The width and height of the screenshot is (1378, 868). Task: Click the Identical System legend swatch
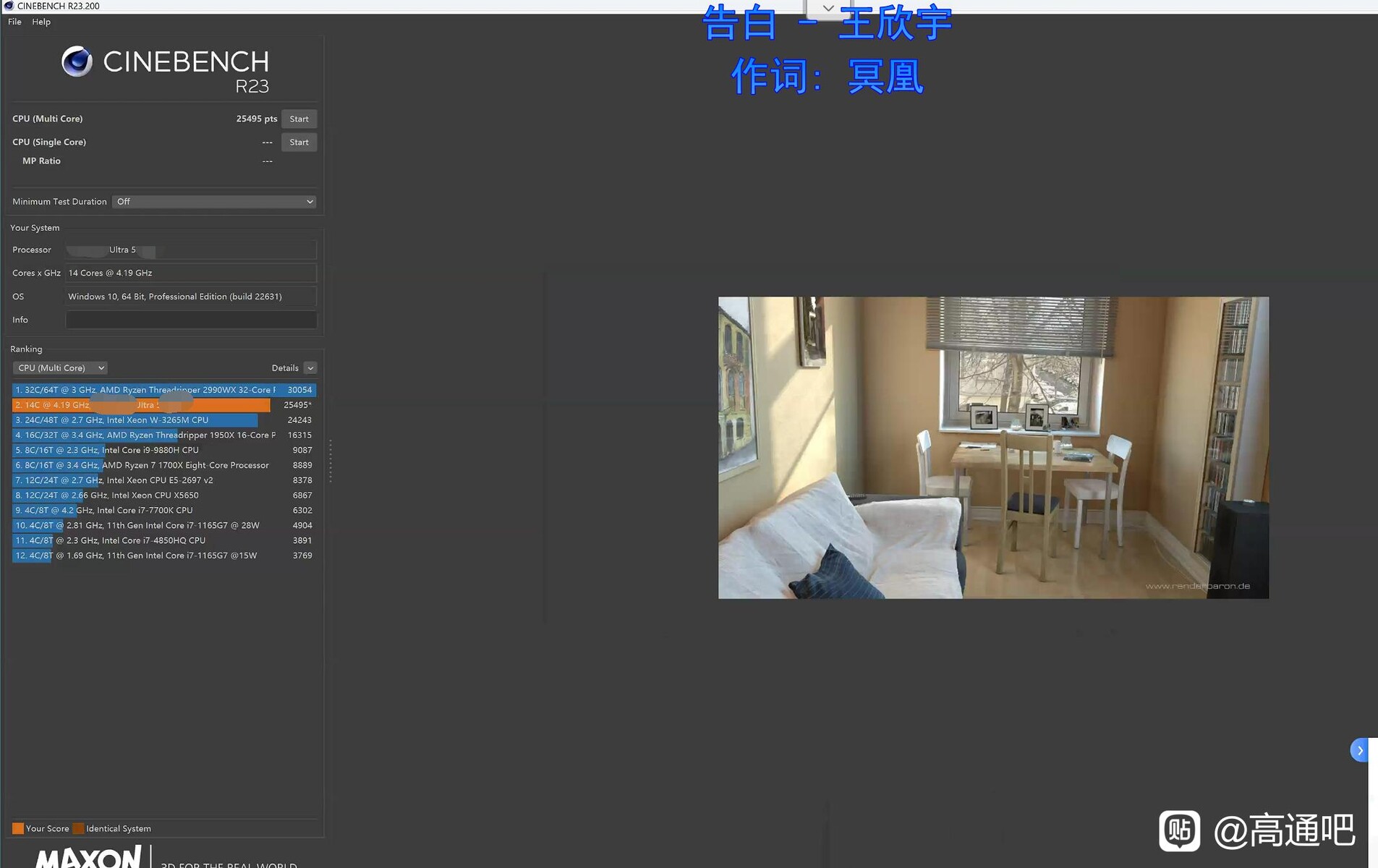tap(79, 828)
